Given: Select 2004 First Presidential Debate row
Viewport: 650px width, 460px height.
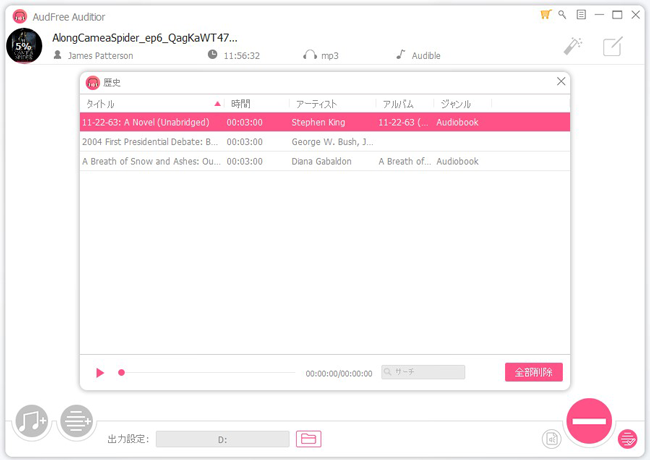Looking at the screenshot, I should click(325, 142).
